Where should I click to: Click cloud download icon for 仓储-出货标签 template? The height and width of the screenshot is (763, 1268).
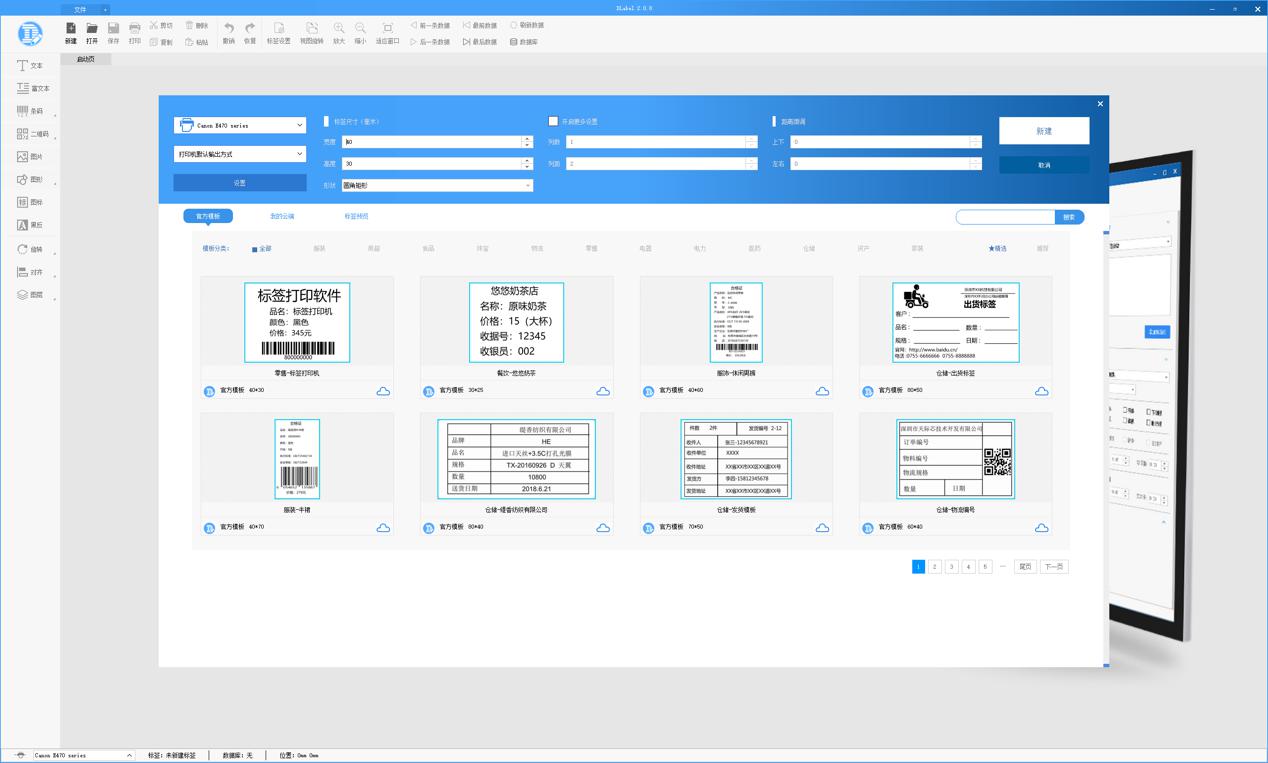coord(1041,391)
